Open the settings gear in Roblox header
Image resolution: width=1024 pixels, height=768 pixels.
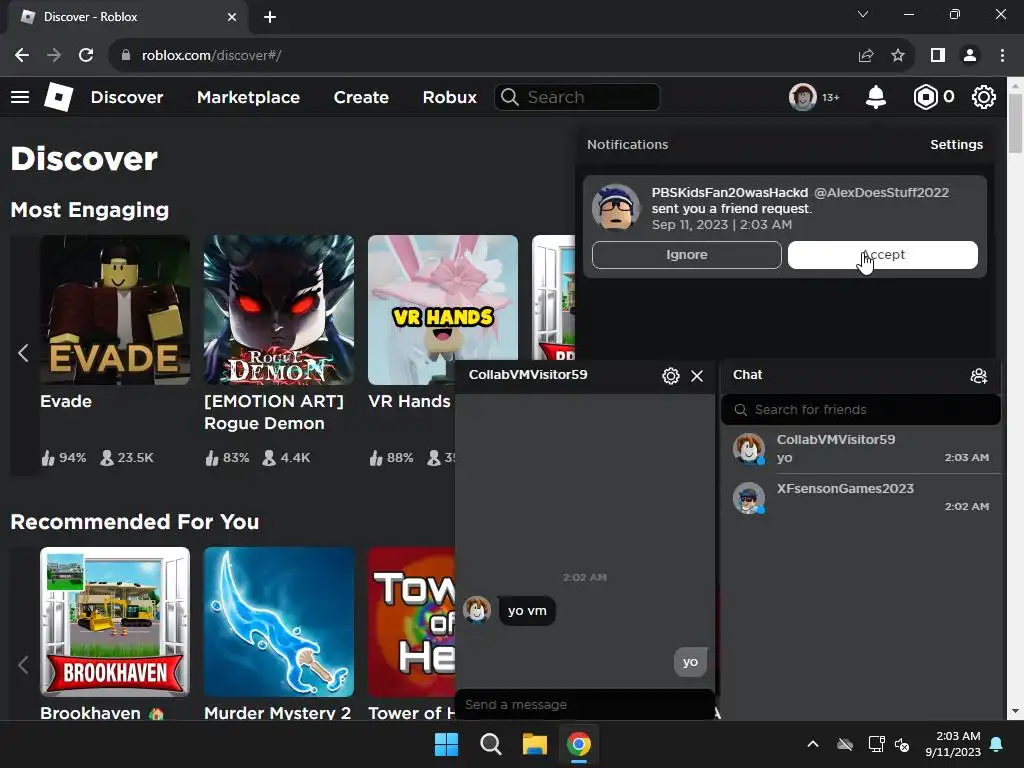(x=984, y=97)
